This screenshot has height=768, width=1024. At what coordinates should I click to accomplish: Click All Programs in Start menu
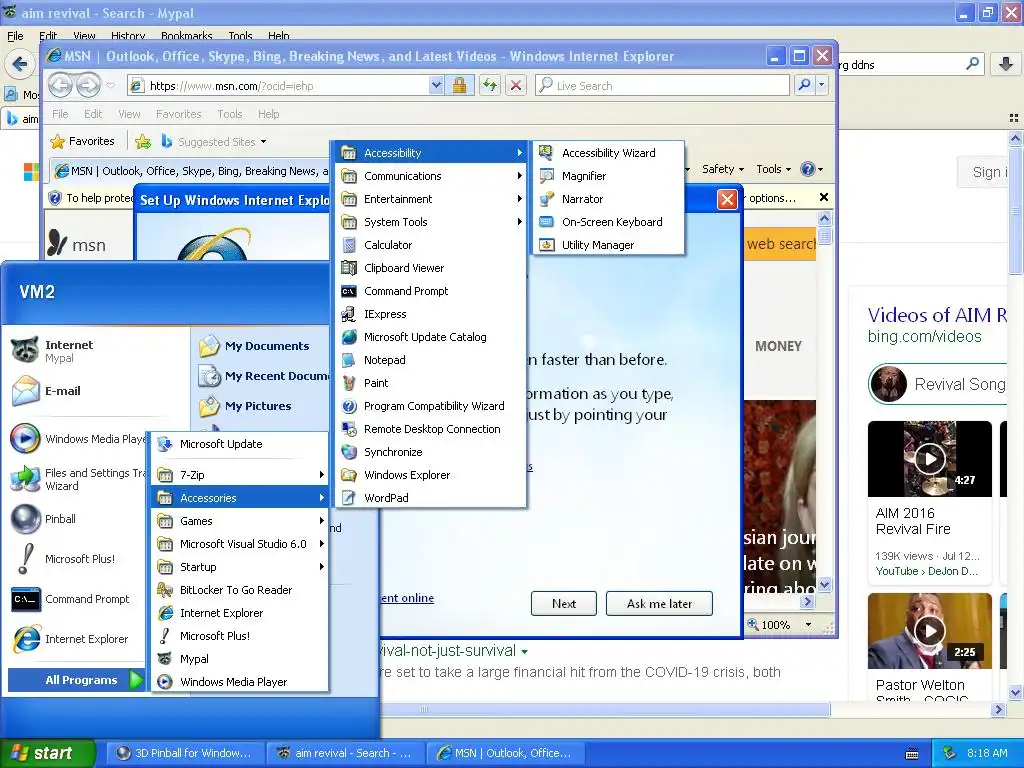pos(76,680)
